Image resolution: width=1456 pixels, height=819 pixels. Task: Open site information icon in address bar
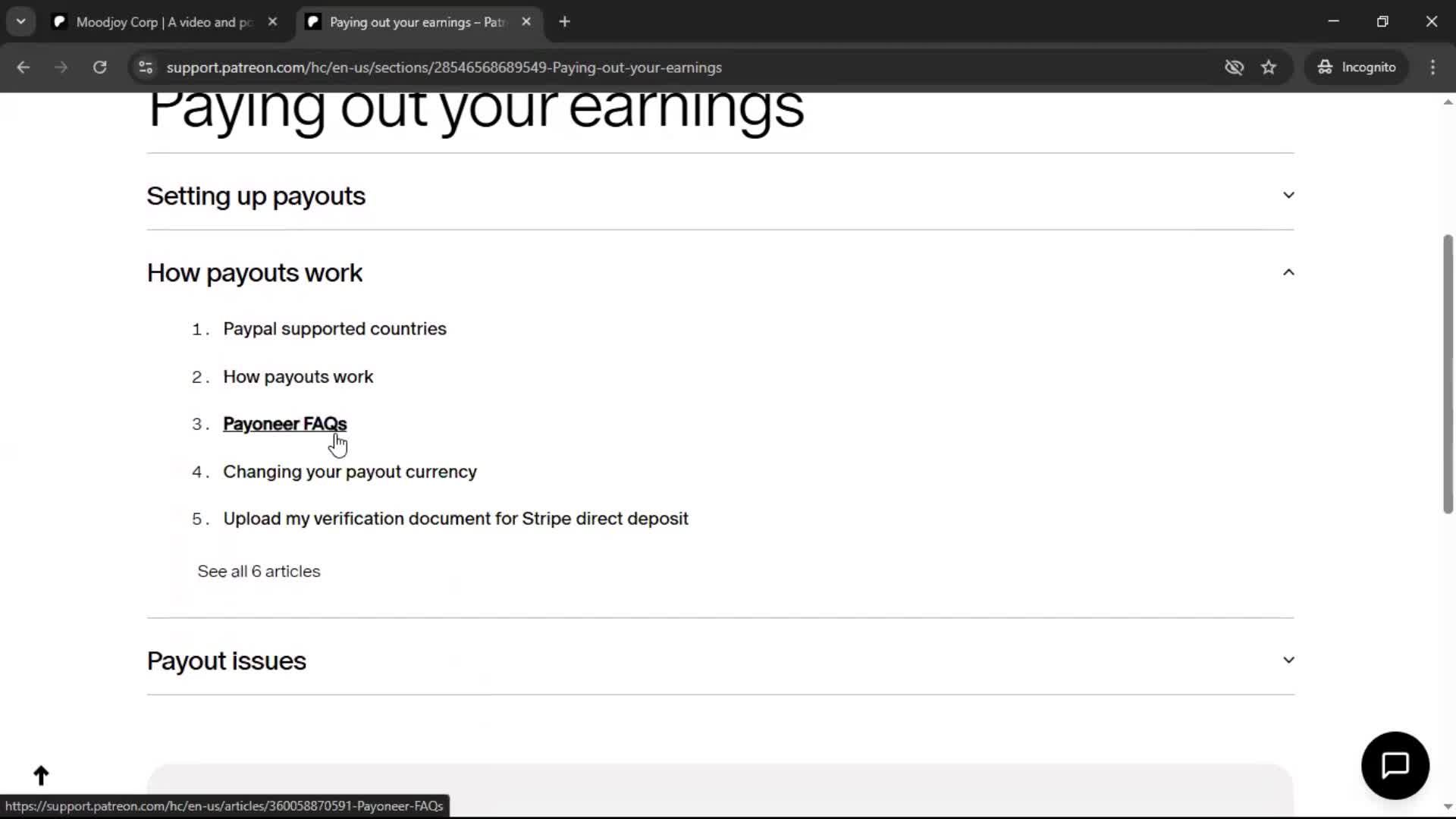coord(146,67)
